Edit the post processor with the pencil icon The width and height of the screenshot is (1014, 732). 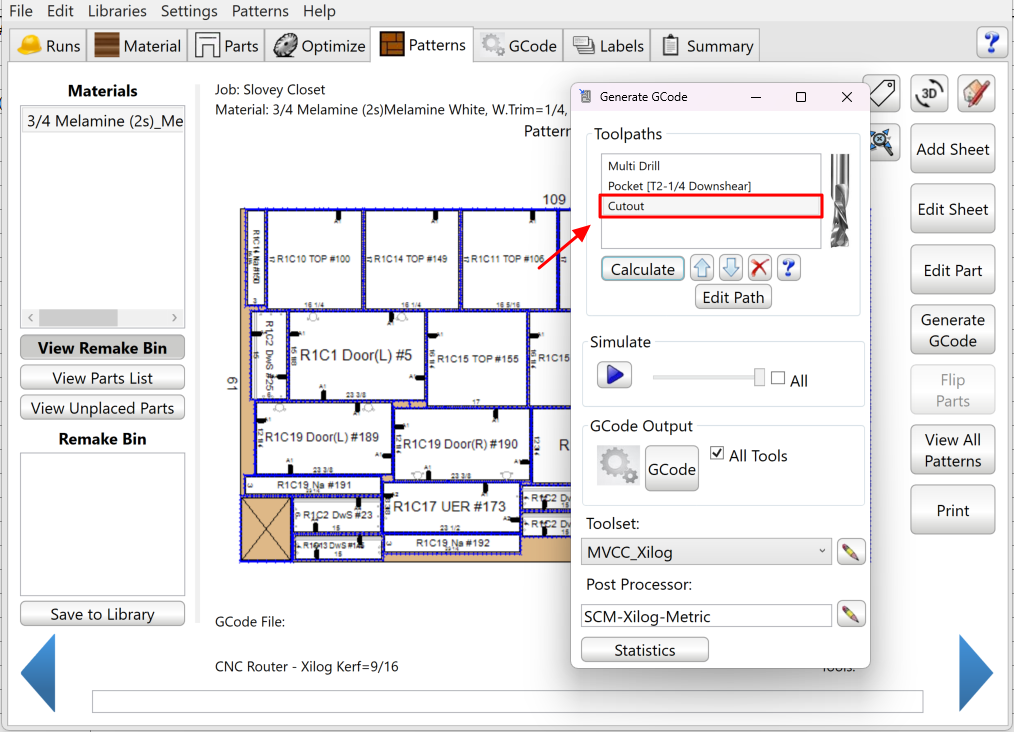pos(851,615)
